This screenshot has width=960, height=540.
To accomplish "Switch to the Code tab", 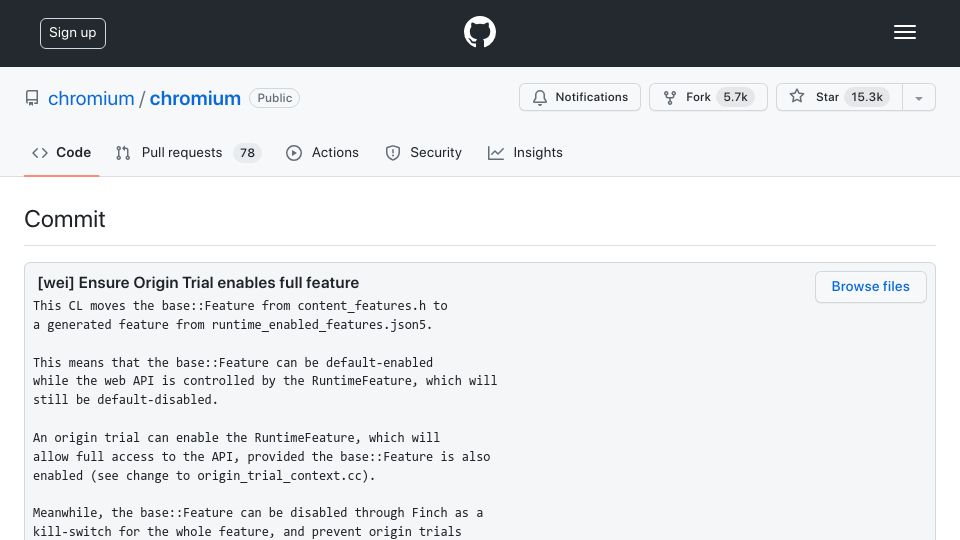I will [62, 152].
